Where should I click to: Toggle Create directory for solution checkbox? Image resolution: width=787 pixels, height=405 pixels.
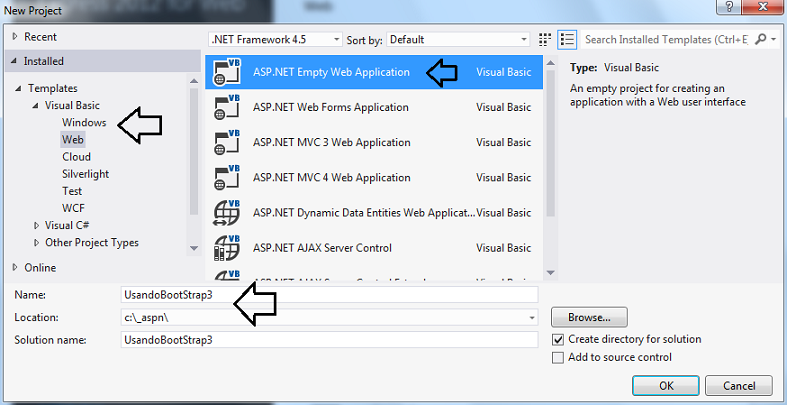[x=558, y=340]
